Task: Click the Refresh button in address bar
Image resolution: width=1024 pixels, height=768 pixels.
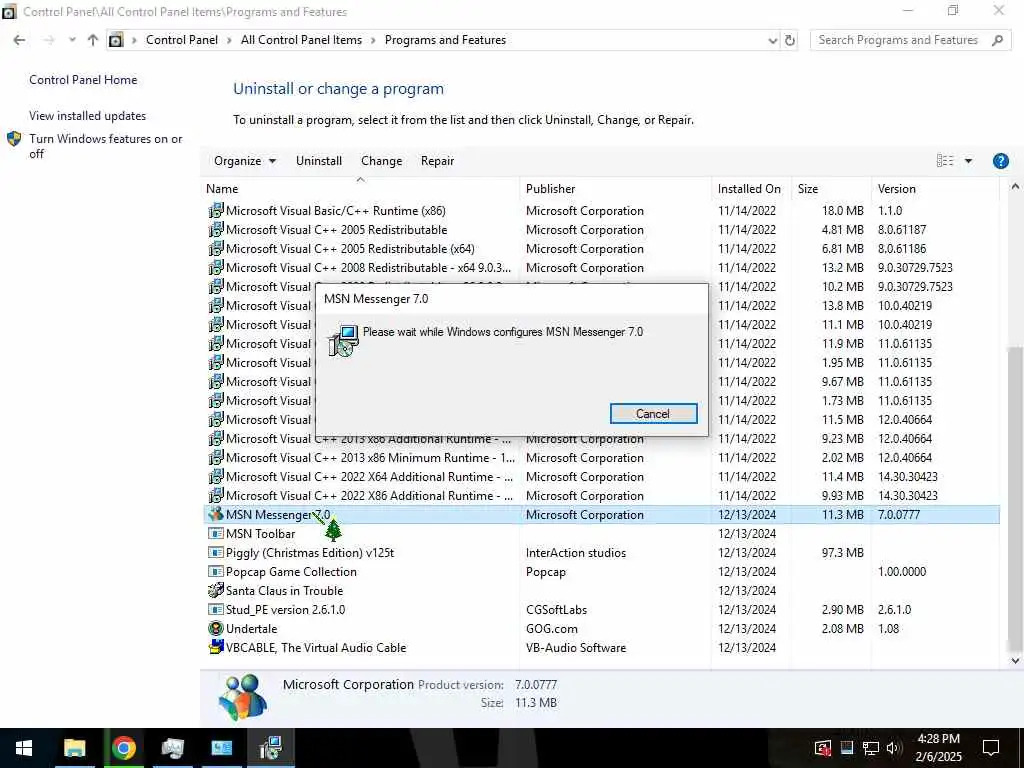Action: coord(790,40)
